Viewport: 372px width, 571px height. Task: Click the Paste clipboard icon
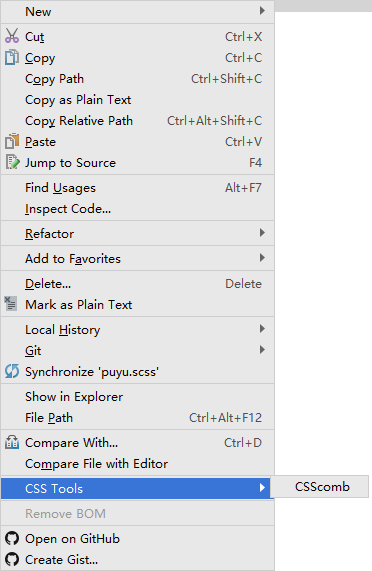[12, 141]
